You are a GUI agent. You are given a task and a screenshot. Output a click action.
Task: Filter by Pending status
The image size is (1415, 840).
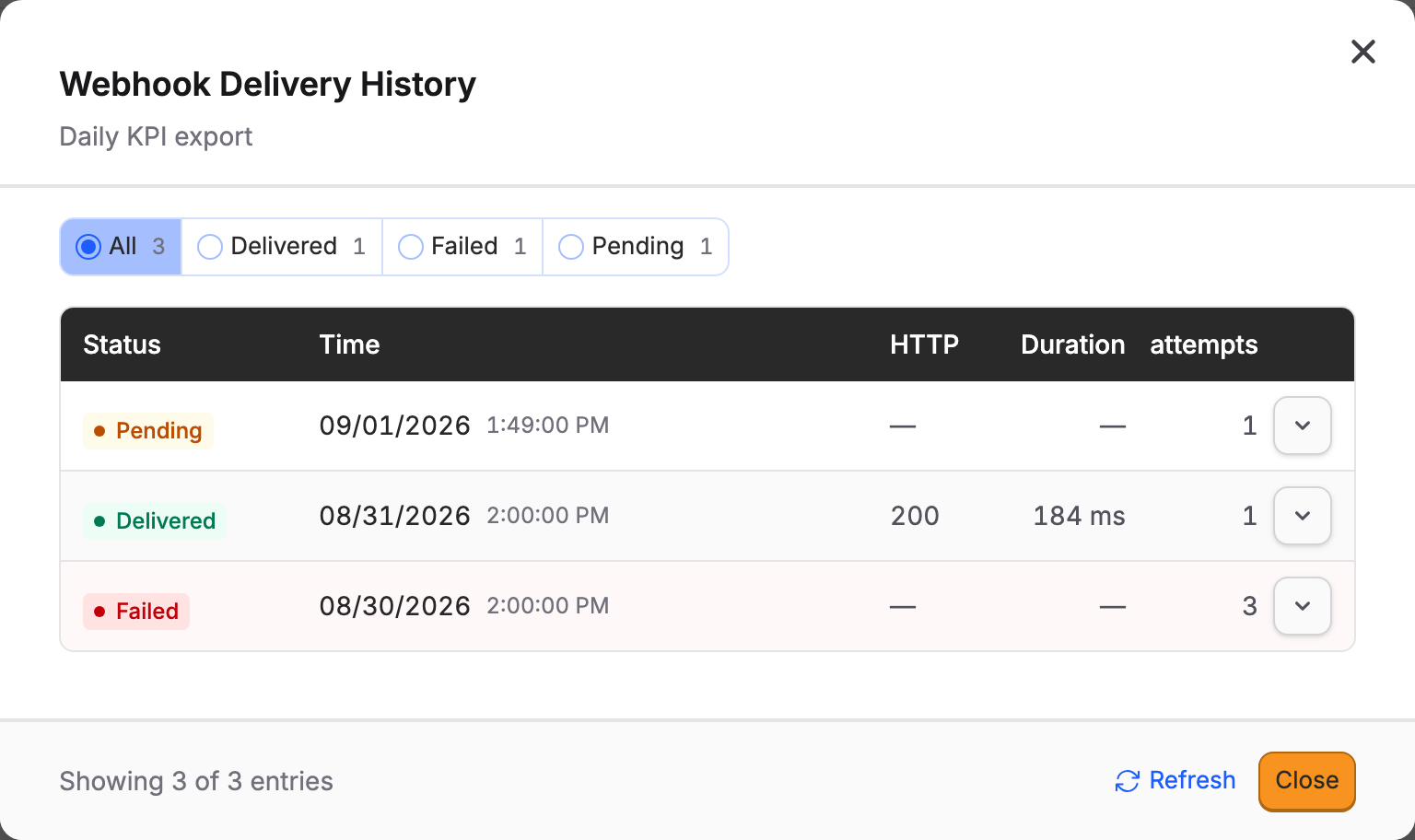(636, 247)
